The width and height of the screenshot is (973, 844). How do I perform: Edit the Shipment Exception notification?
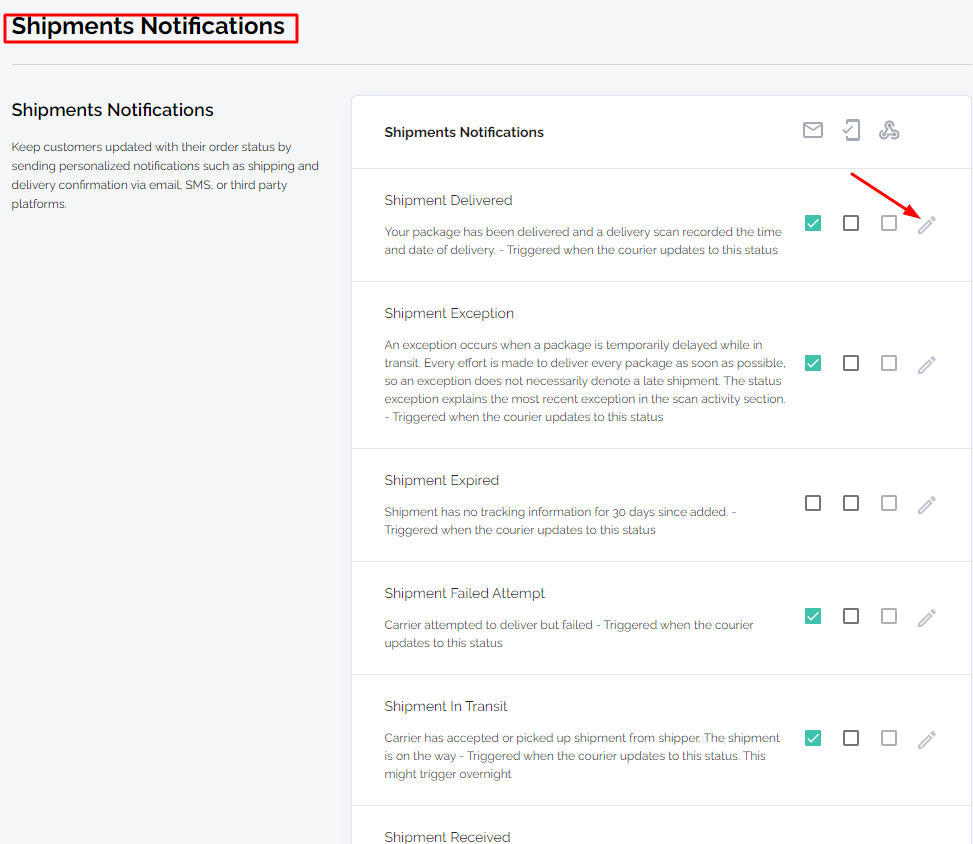926,365
